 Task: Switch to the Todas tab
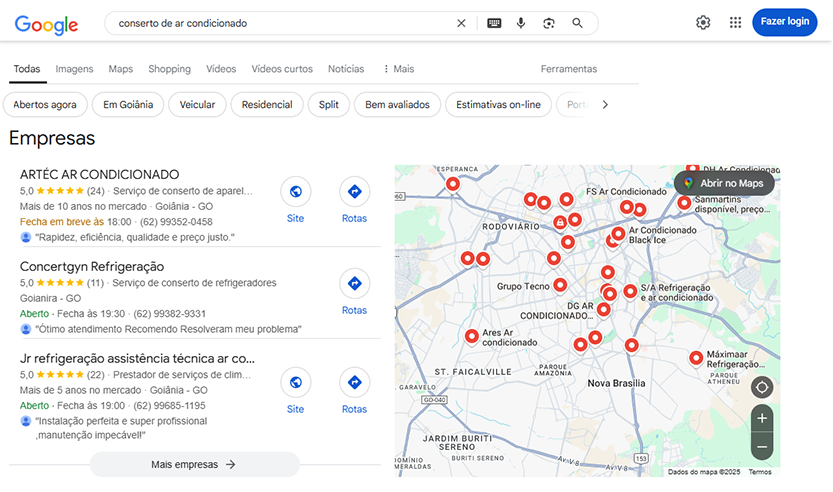tap(27, 69)
